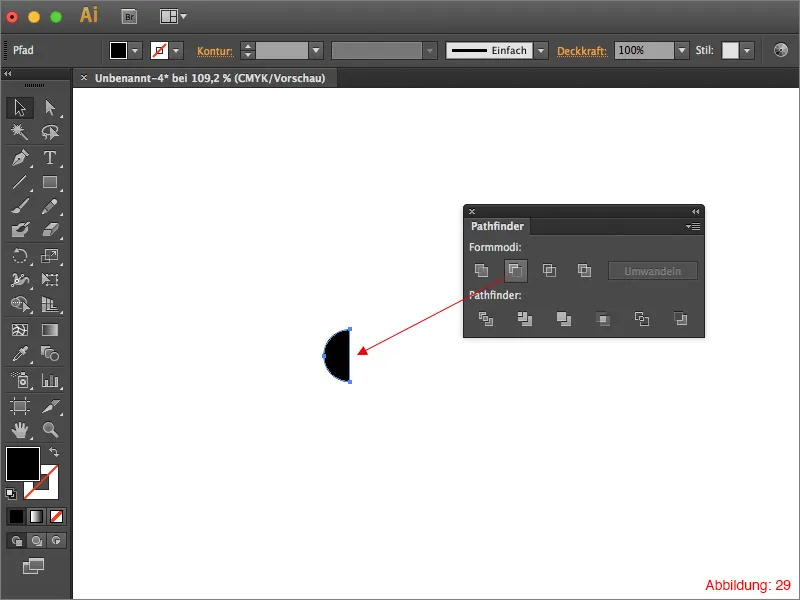The height and width of the screenshot is (600, 800).
Task: Click Exclude shape mode in Pathfinder
Action: click(x=584, y=270)
